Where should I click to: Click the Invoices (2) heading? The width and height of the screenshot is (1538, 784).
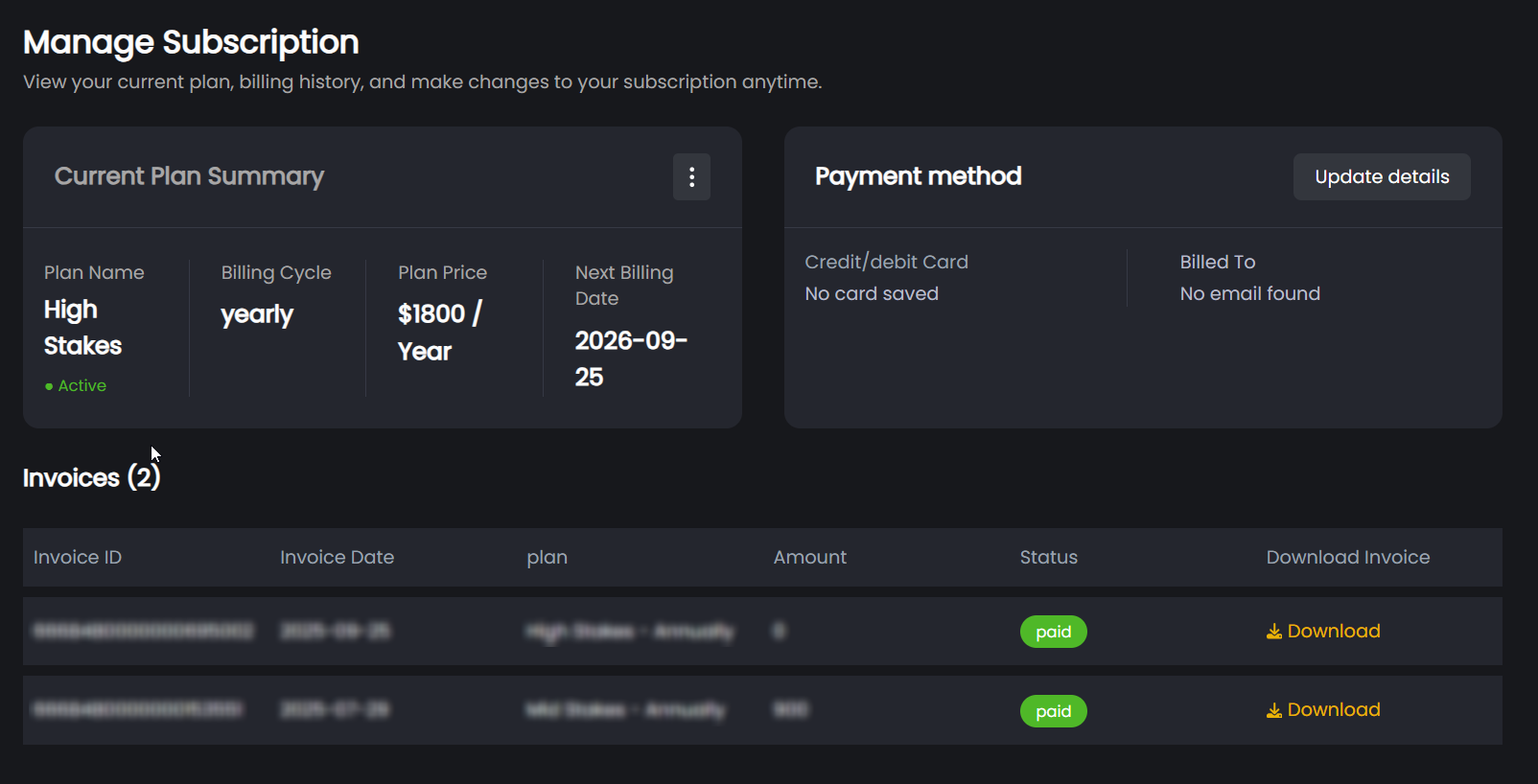pyautogui.click(x=91, y=478)
